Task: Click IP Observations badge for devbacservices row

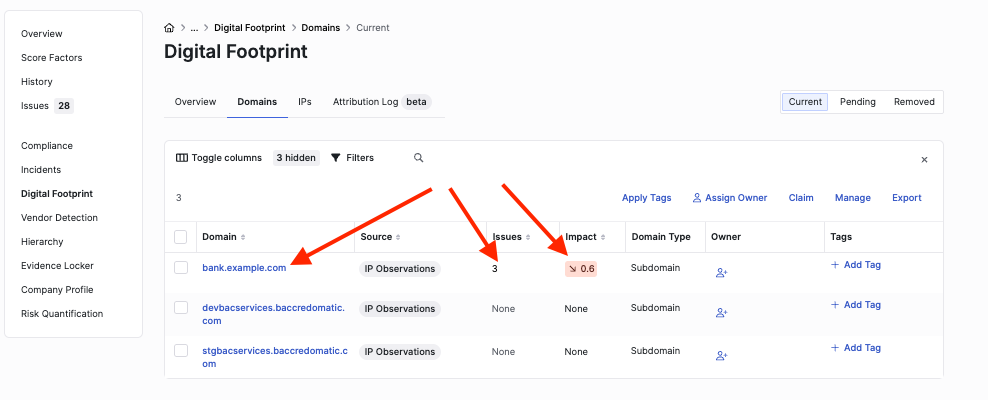Action: 399,309
